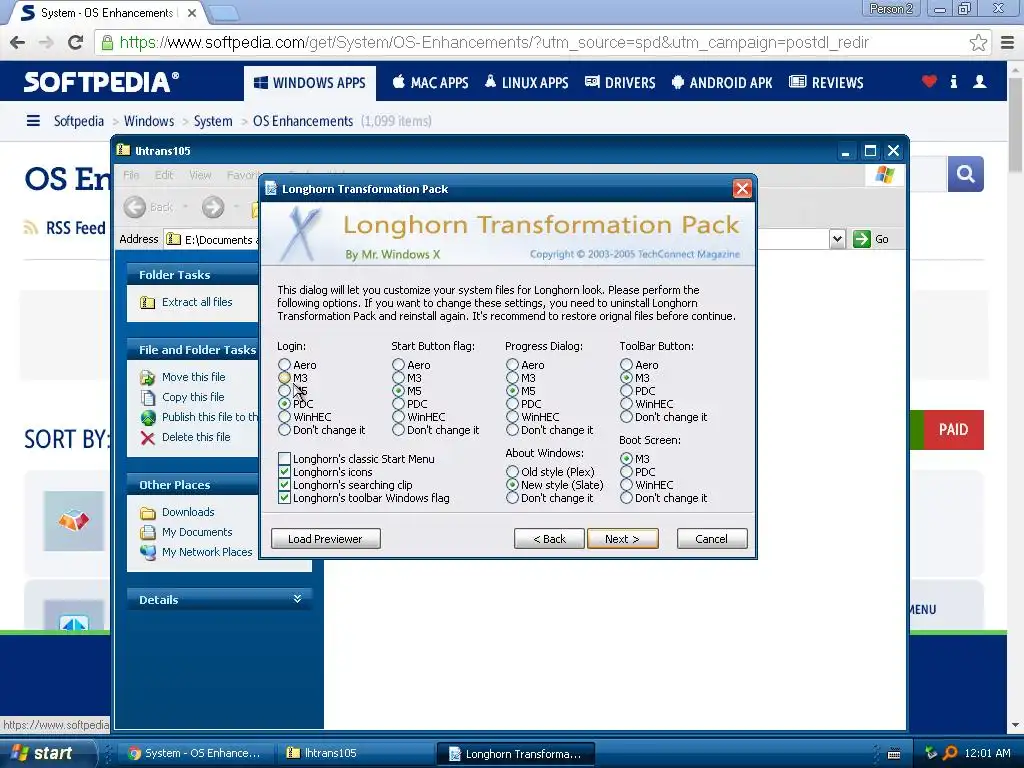Open the View menu in lhtrans105

coord(200,175)
